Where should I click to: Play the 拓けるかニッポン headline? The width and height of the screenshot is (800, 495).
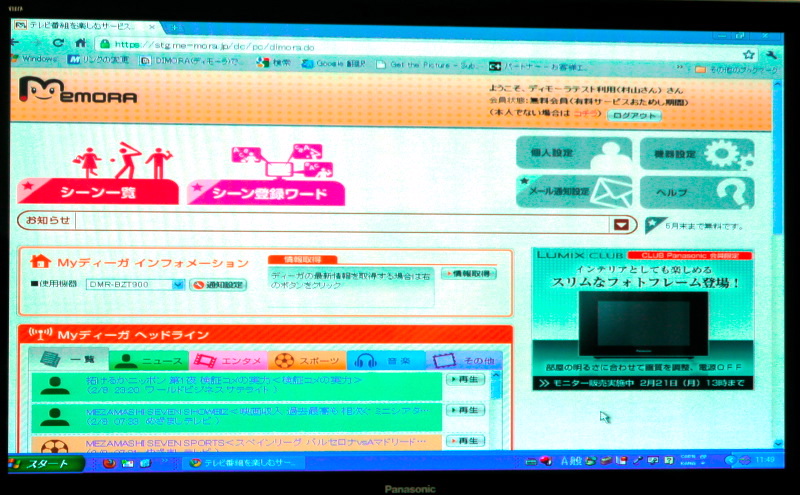click(466, 379)
